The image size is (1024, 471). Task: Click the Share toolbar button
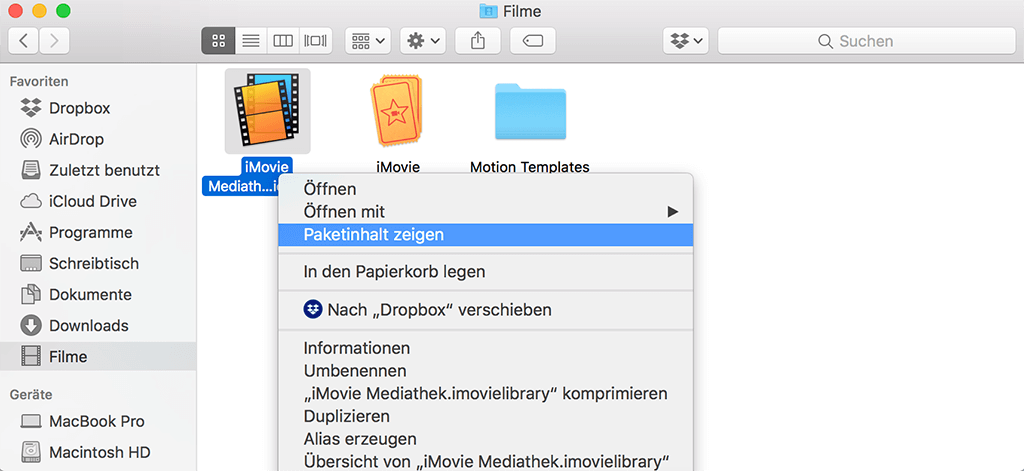coord(478,41)
